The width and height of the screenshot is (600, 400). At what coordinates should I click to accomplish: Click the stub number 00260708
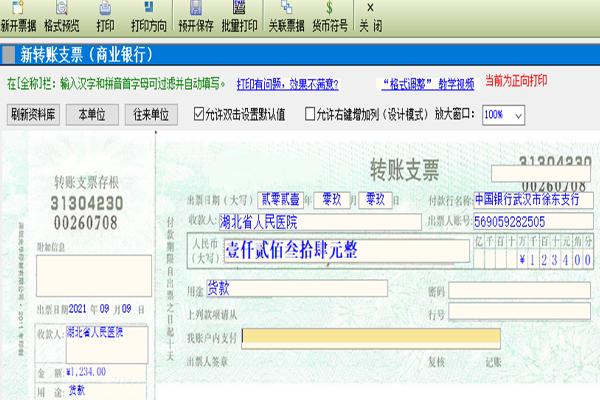click(x=86, y=223)
